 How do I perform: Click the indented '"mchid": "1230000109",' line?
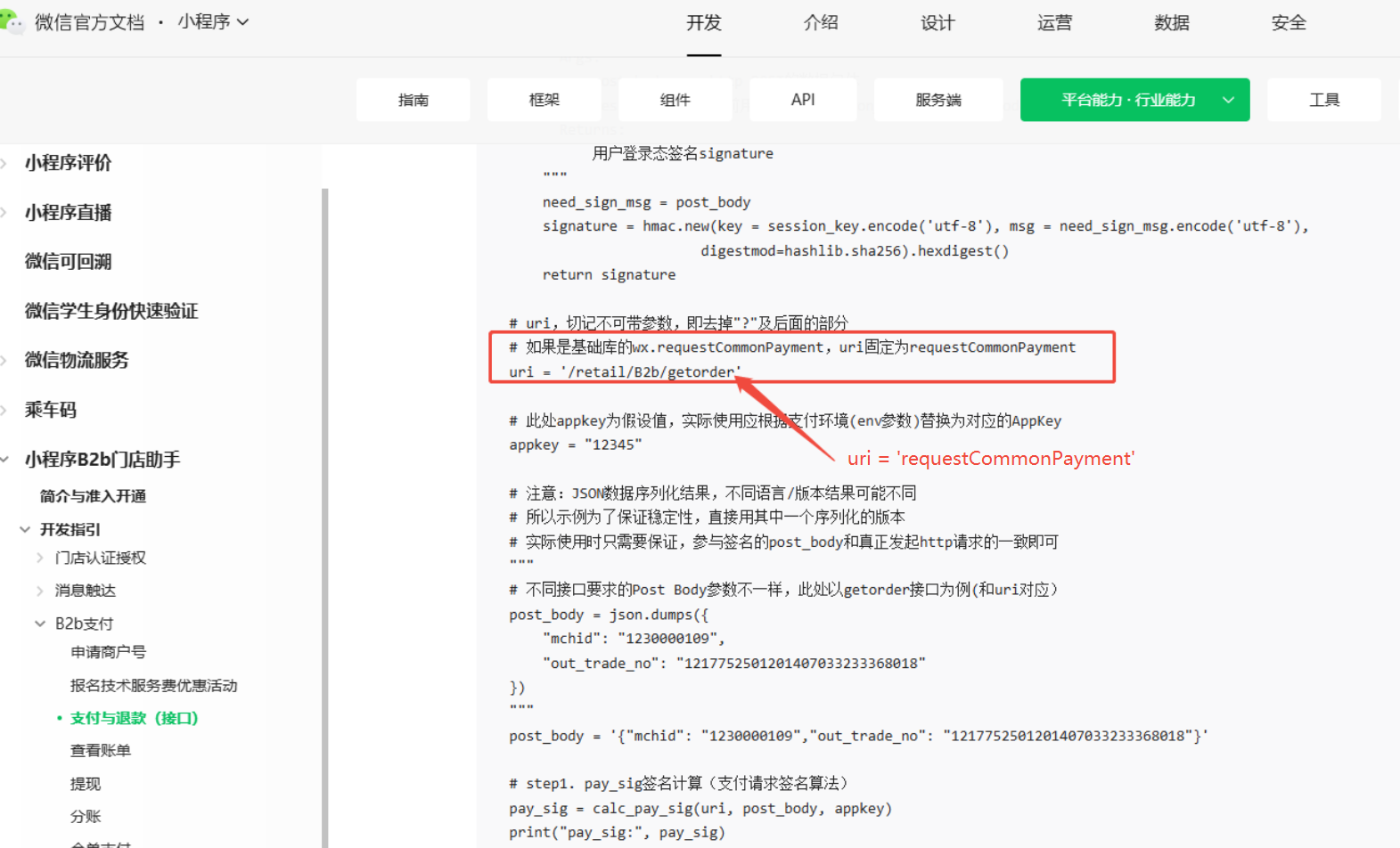[x=635, y=638]
